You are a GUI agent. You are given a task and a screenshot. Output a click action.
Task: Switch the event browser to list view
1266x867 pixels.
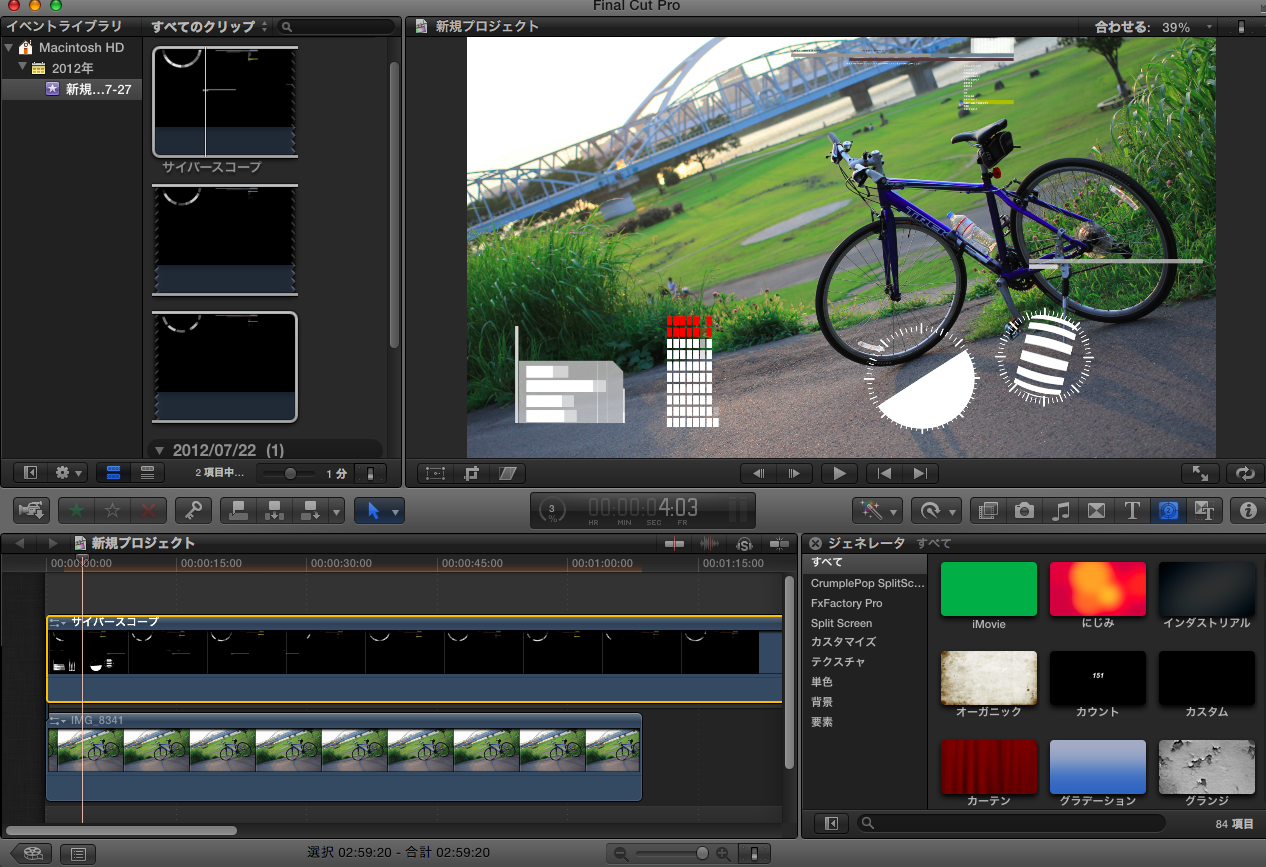point(147,472)
